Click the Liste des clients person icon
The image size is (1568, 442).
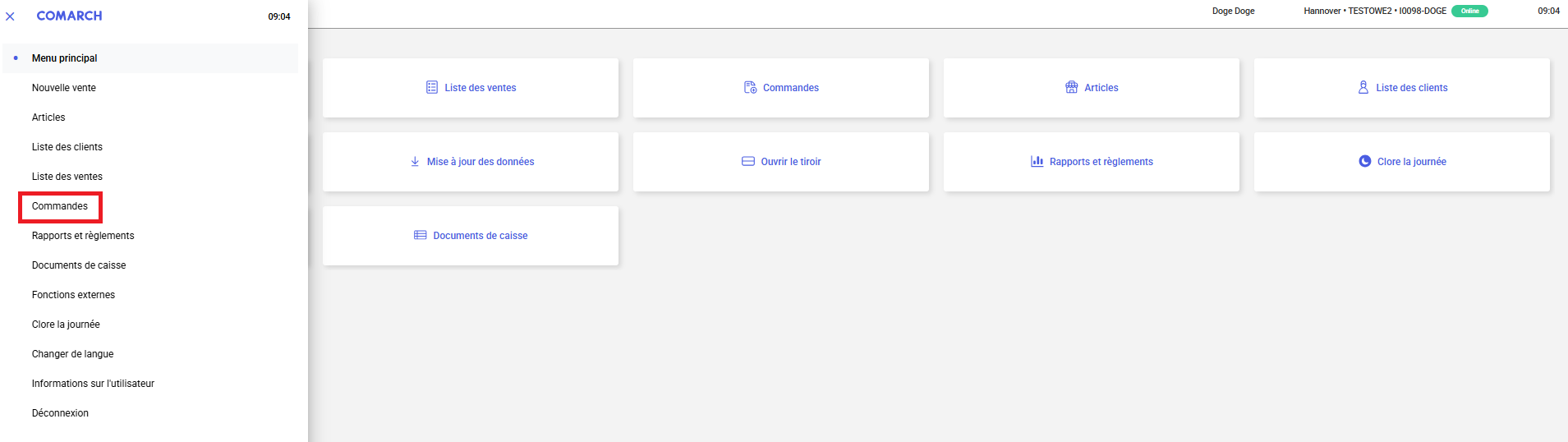[x=1363, y=87]
